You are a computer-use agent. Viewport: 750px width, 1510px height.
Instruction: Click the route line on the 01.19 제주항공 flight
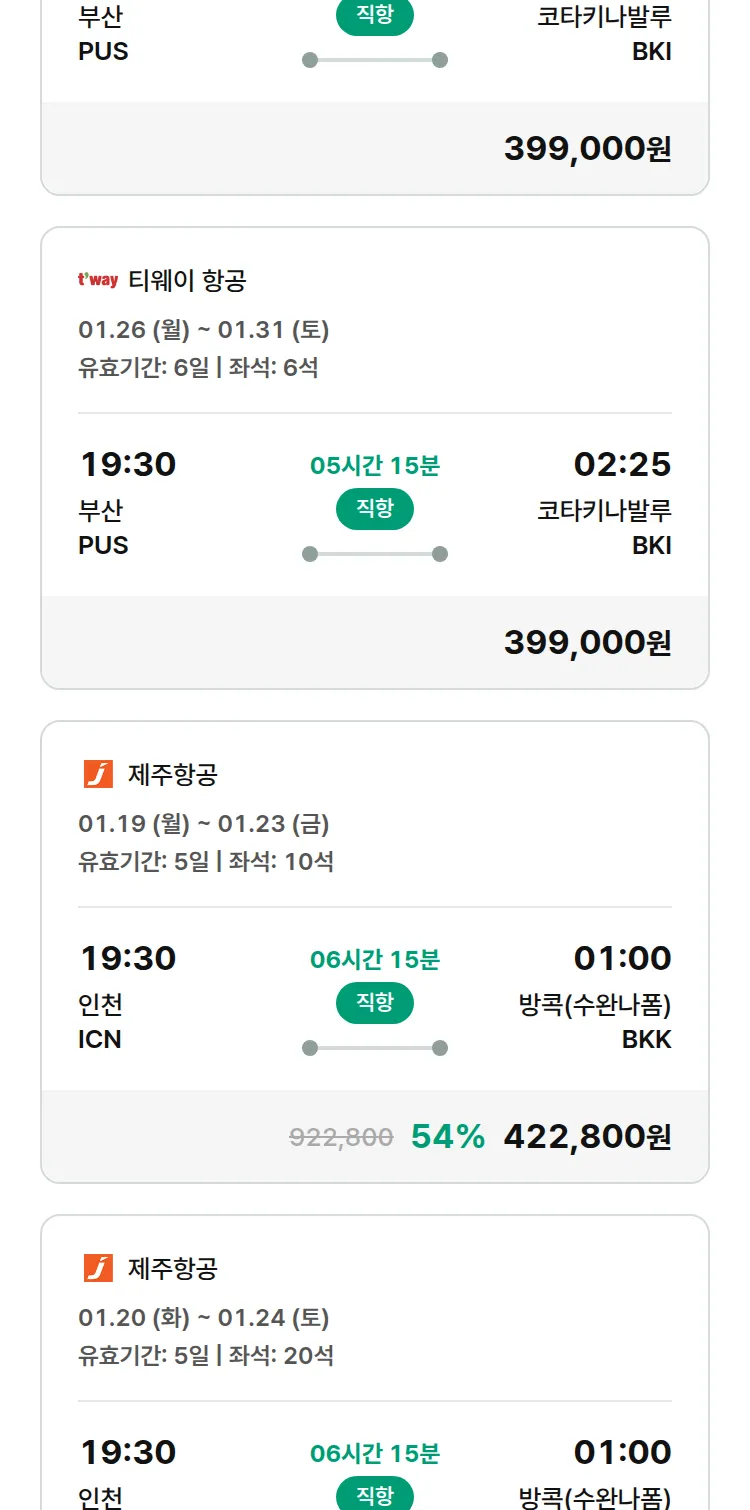pyautogui.click(x=375, y=1048)
